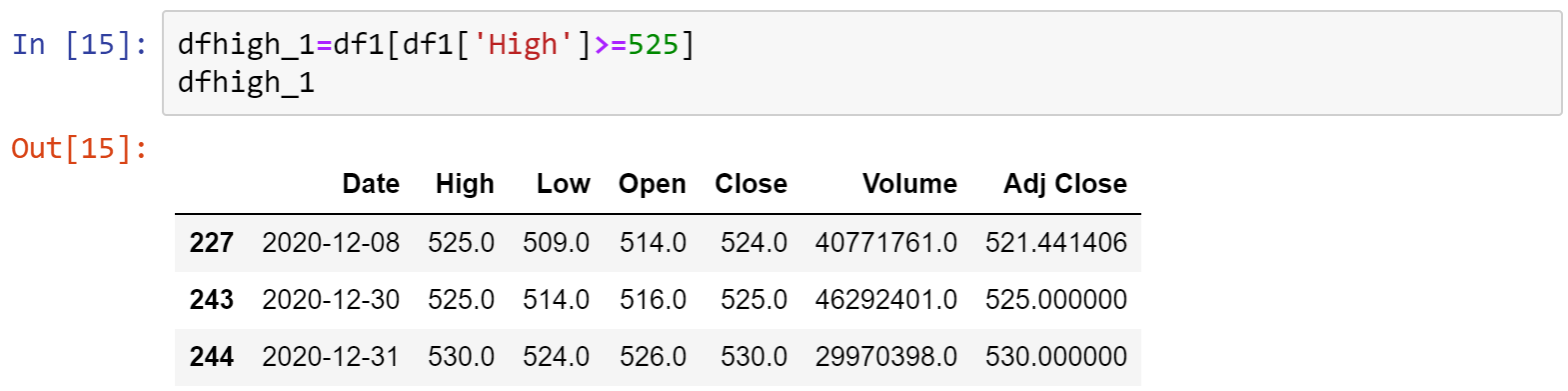Click the Adj Close value 521.441406
Viewport: 1568px width, 391px height.
tap(1056, 243)
